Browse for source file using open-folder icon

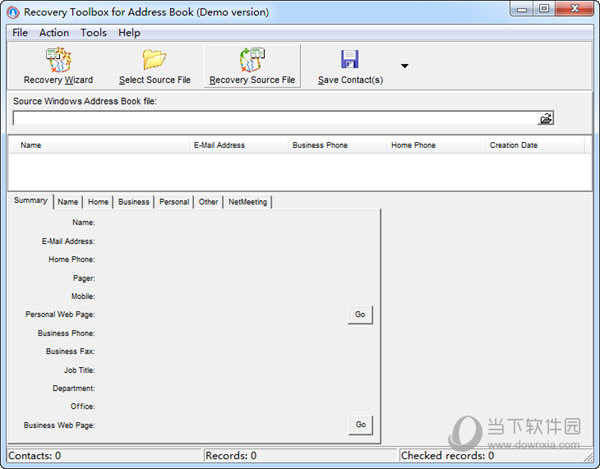(546, 119)
